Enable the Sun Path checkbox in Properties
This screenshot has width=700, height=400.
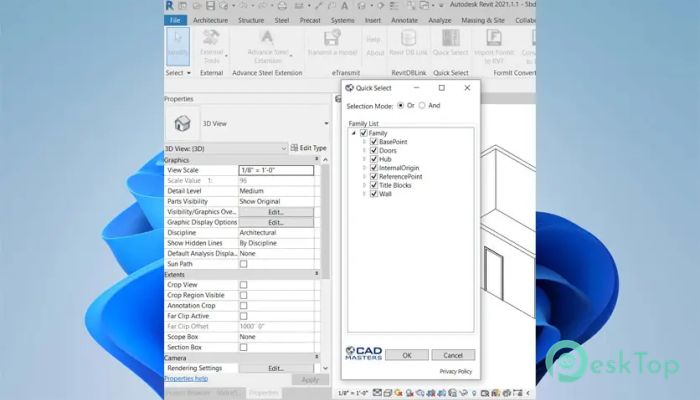click(243, 264)
